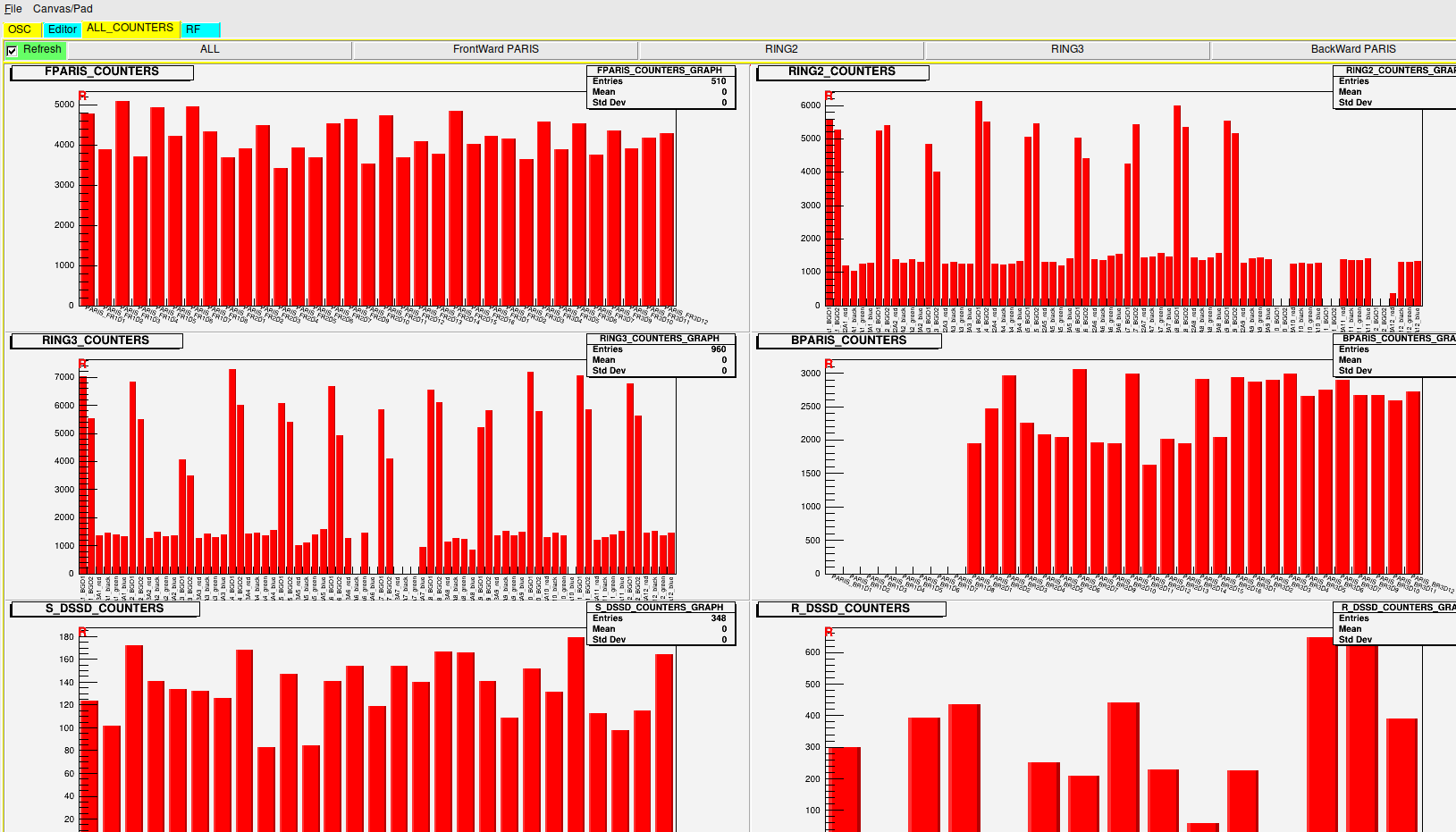Click the red R marker in BPARIS plot

click(829, 364)
